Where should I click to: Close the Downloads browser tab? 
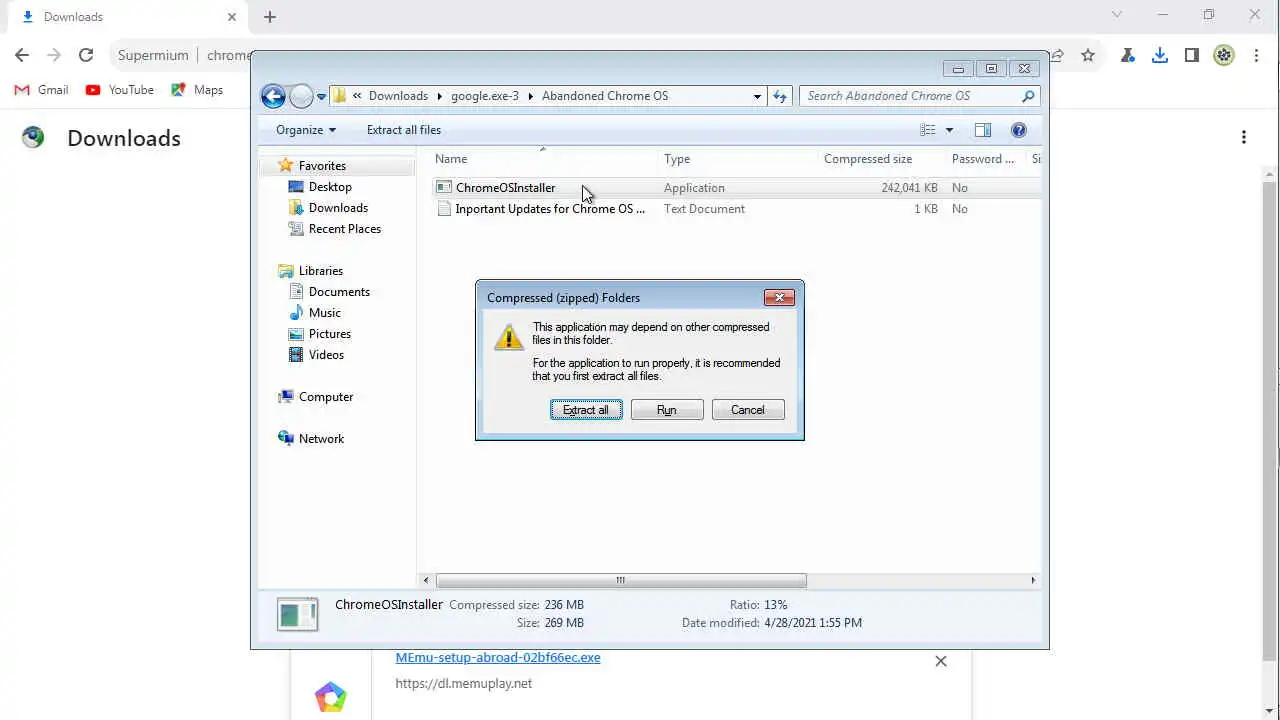coord(232,17)
